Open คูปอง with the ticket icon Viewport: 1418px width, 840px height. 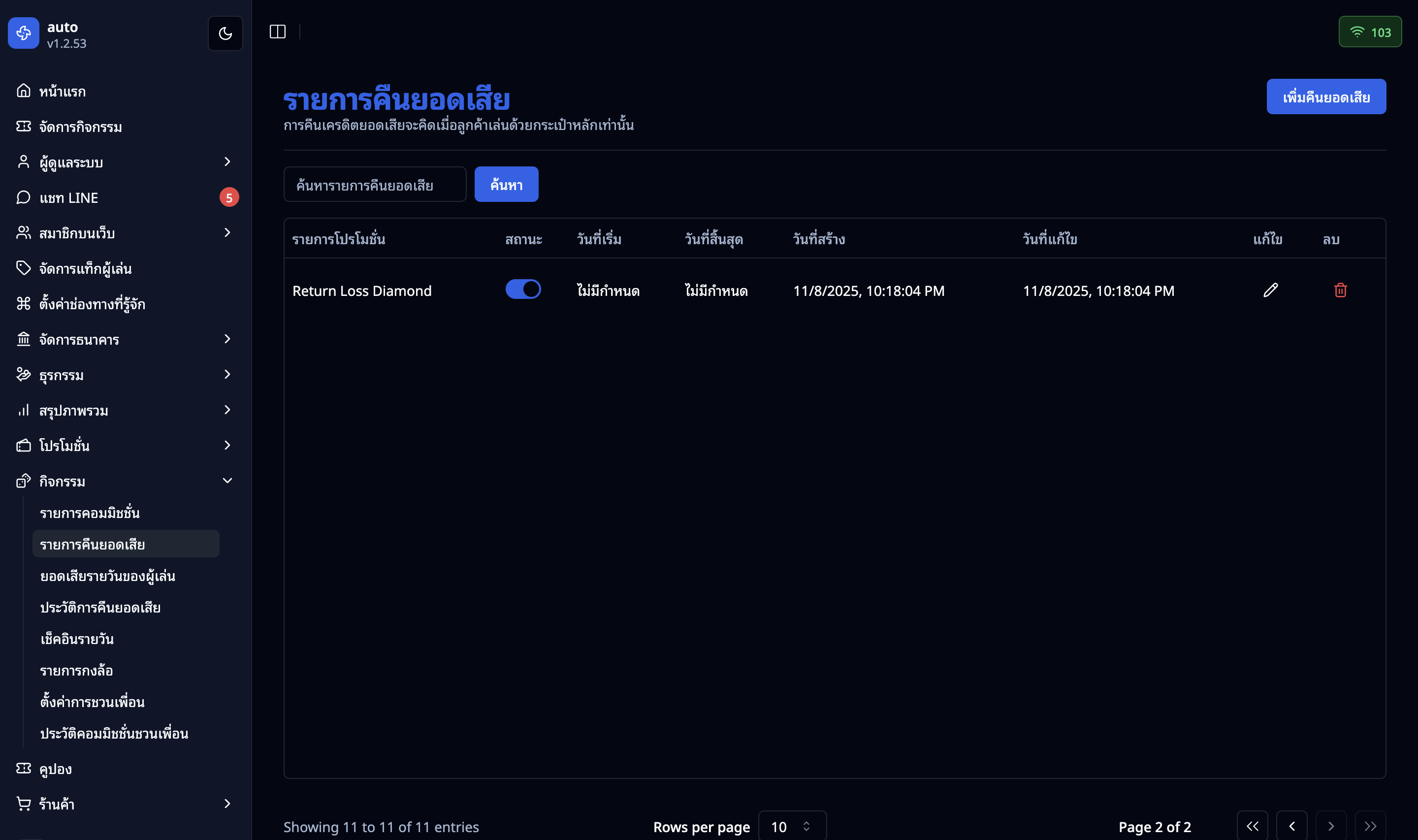(23, 769)
